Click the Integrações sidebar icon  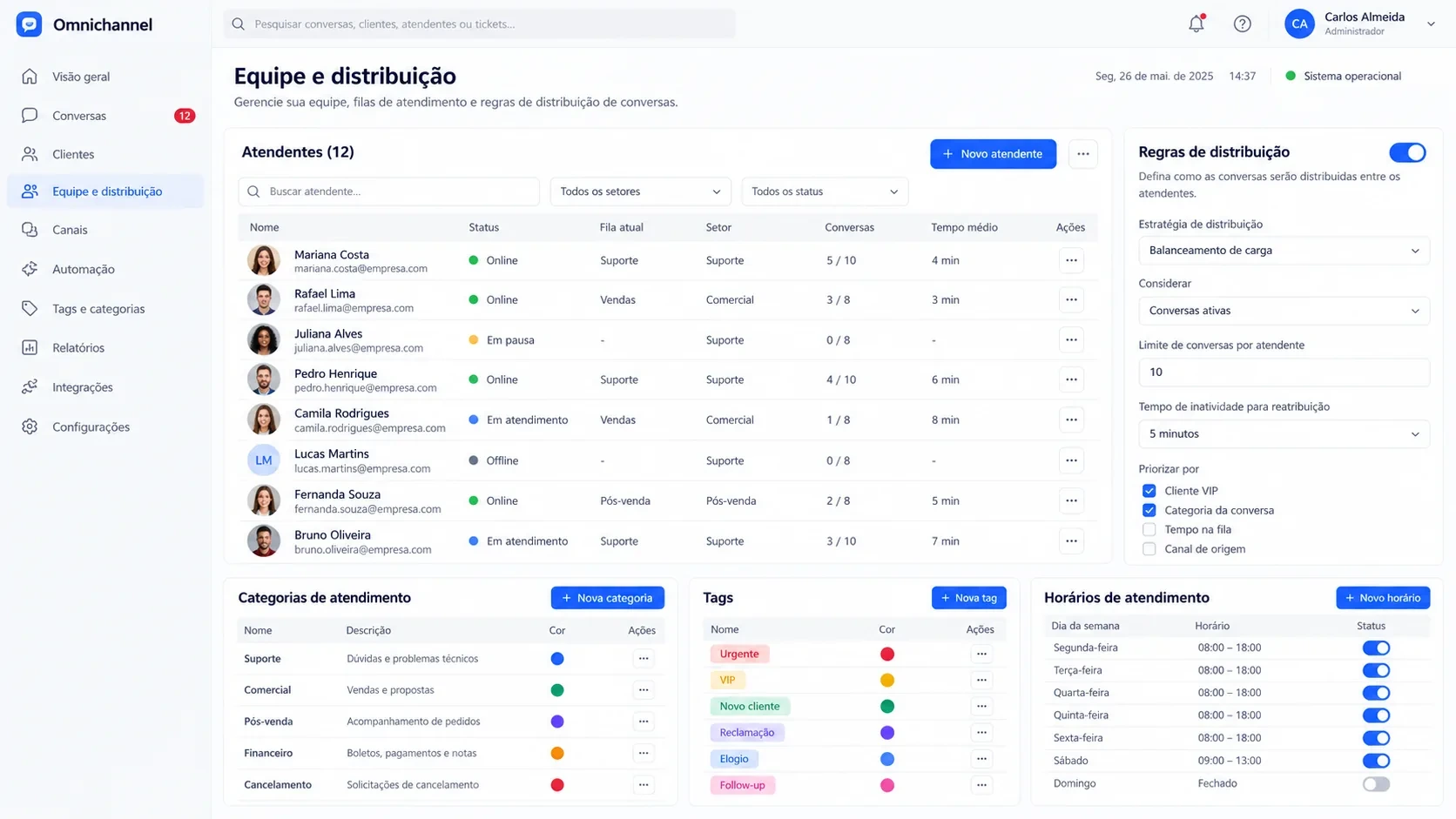click(30, 386)
